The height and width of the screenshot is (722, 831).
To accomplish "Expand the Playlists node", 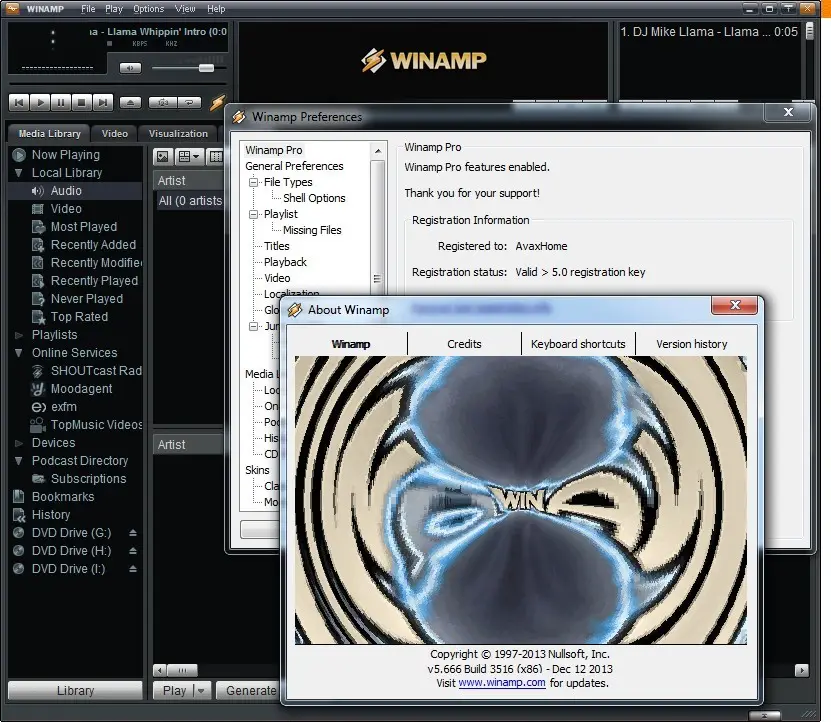I will click(x=19, y=335).
